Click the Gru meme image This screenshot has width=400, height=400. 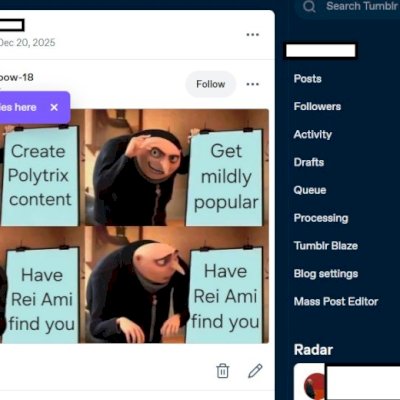point(134,226)
